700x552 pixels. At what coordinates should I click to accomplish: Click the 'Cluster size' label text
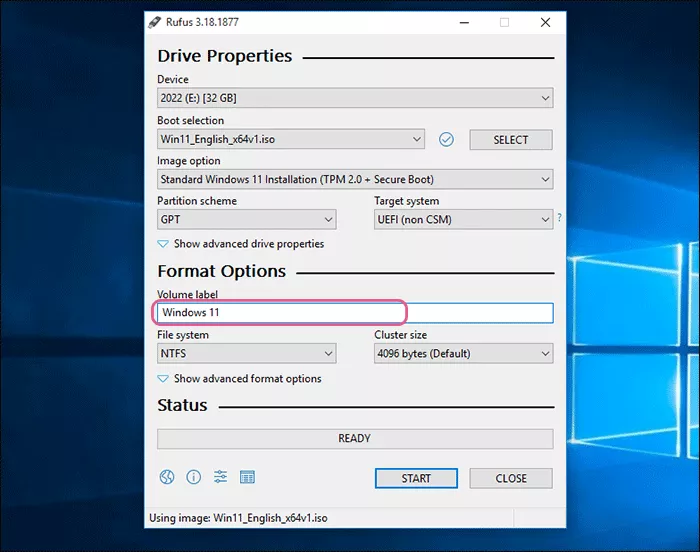[400, 335]
